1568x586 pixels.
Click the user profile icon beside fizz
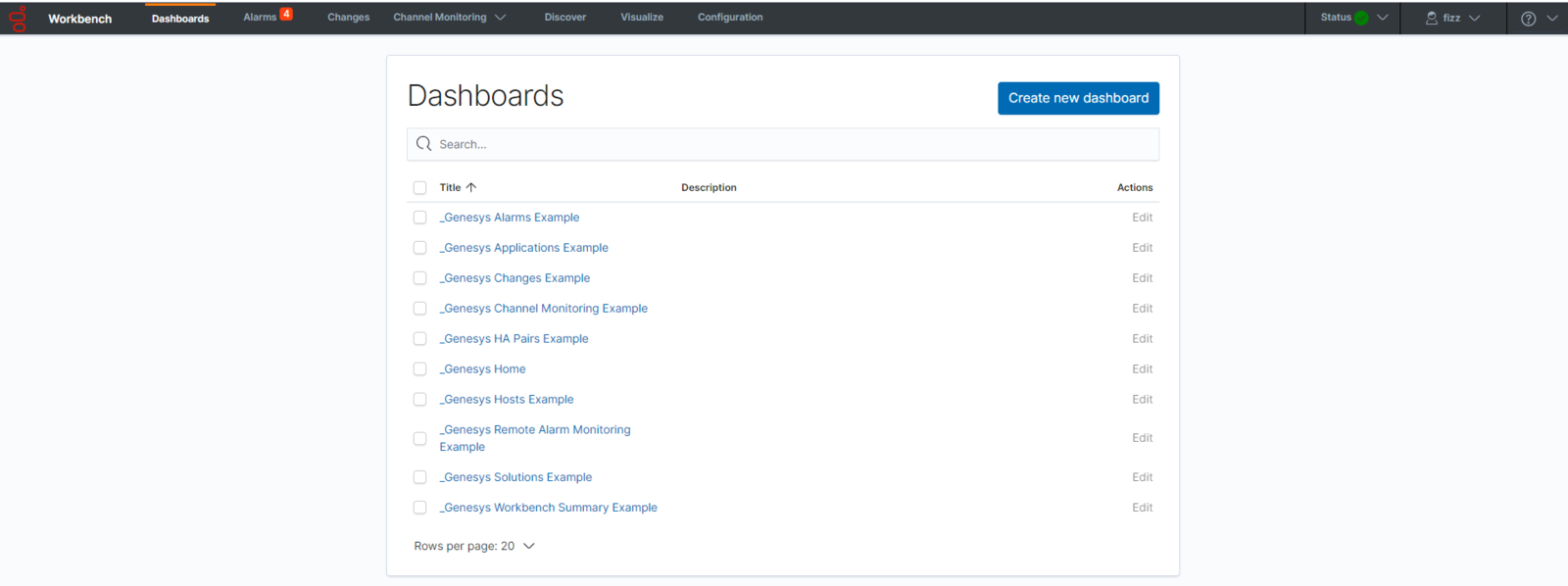(x=1432, y=18)
